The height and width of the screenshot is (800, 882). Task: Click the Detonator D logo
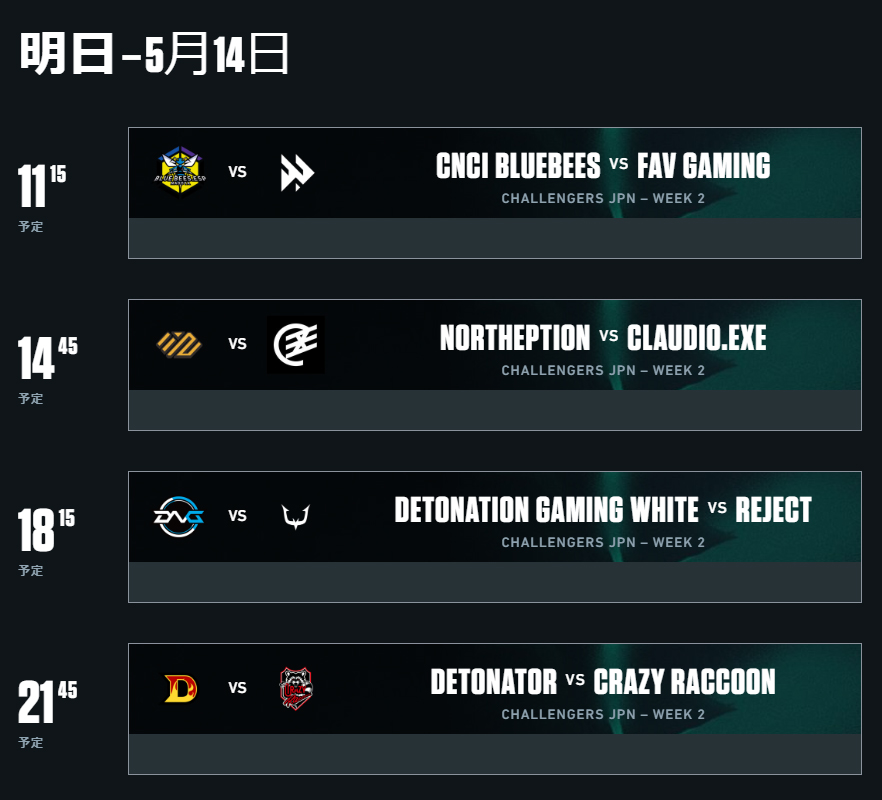point(180,689)
